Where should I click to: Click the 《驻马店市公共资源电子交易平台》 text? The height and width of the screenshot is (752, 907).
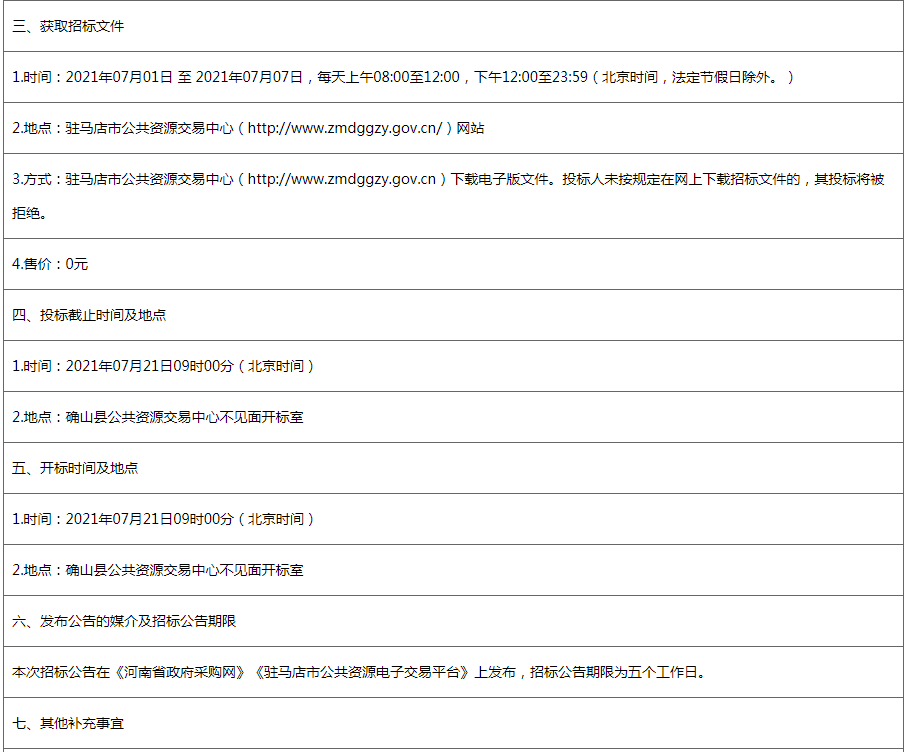pos(364,672)
